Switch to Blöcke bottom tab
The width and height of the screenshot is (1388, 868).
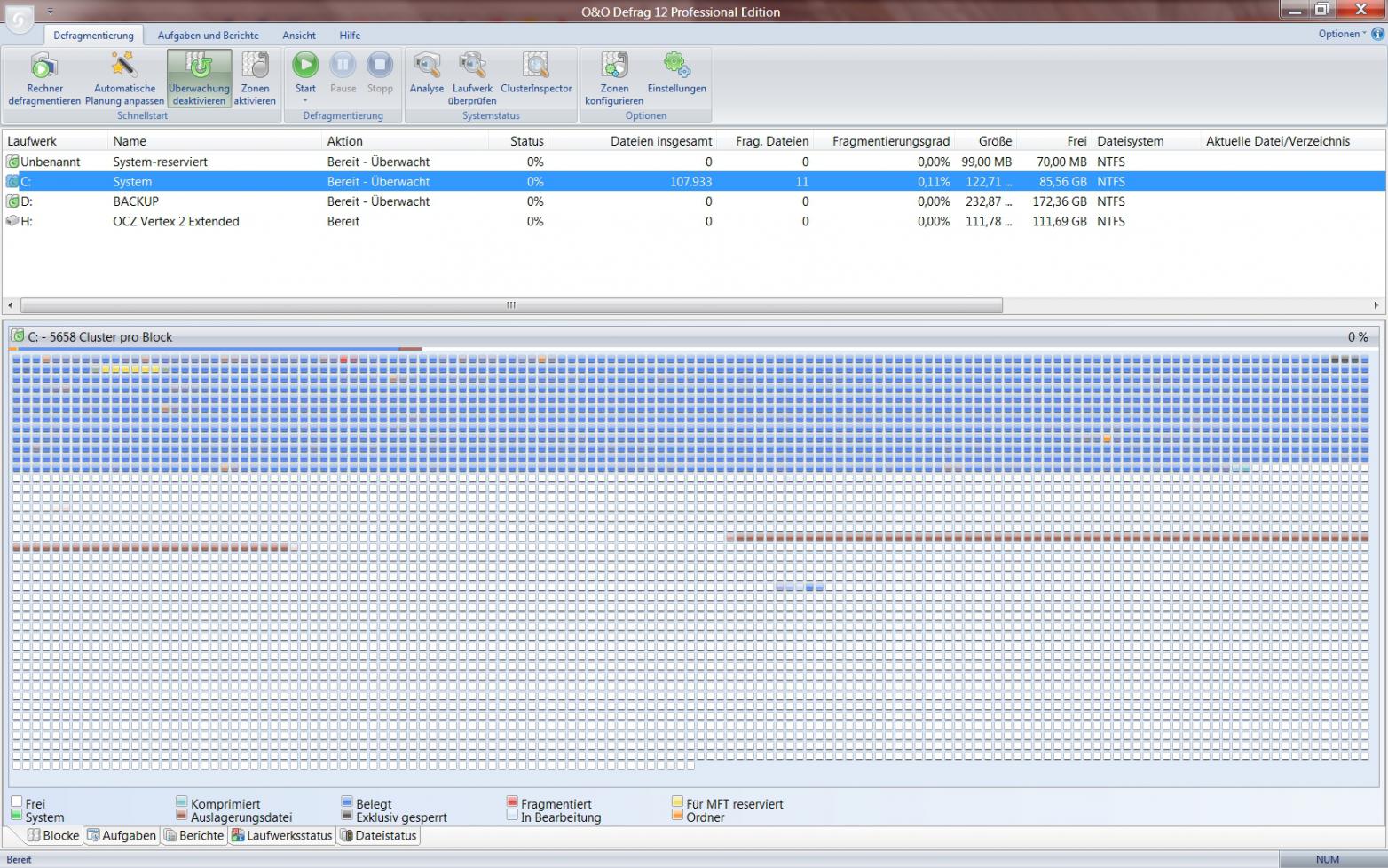click(x=52, y=835)
